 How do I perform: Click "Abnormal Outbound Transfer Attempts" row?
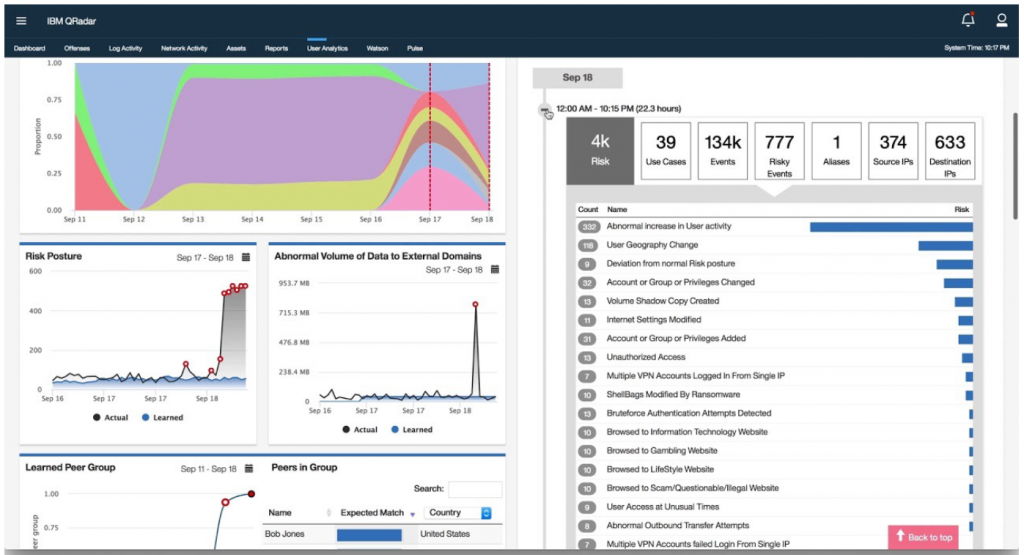coord(775,526)
